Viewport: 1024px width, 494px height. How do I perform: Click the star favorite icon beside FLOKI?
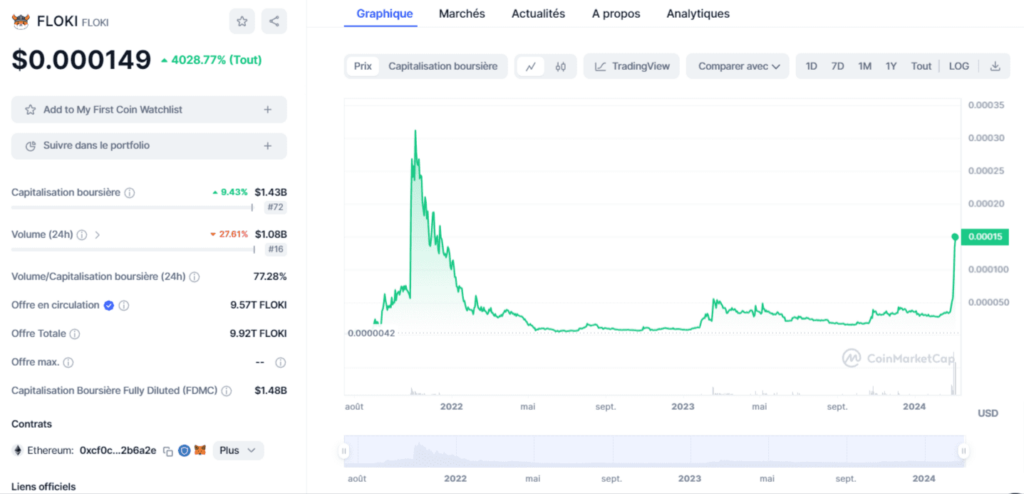point(241,21)
